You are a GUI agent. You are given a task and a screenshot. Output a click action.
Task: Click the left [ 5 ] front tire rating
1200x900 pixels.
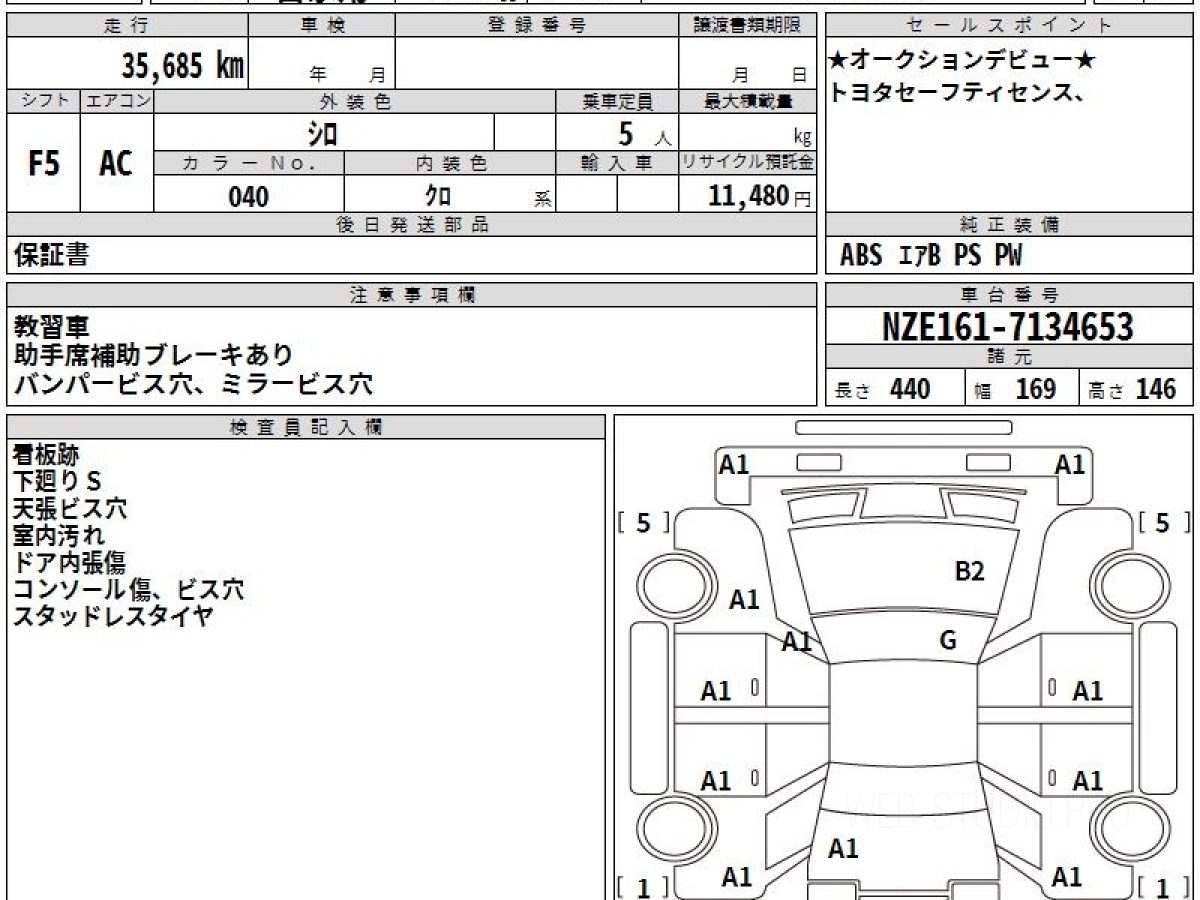pos(643,522)
